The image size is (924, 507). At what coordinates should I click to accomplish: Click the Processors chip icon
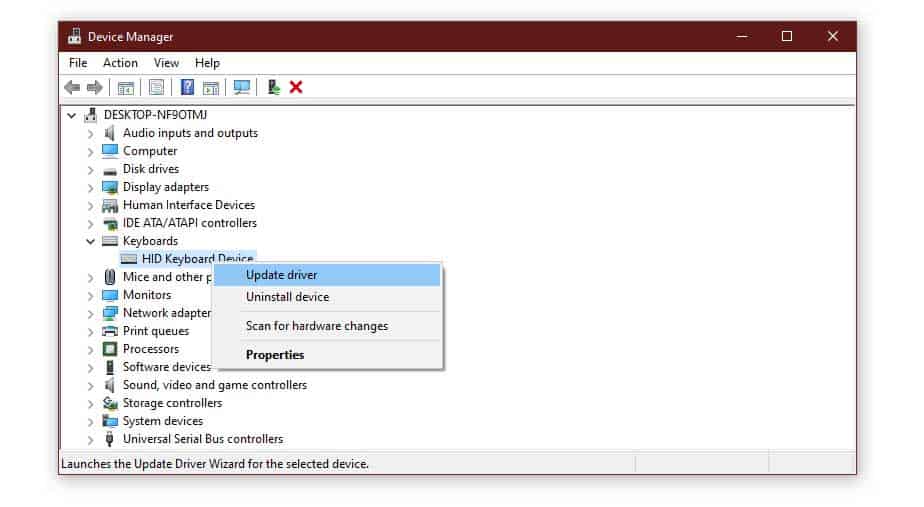pos(110,349)
